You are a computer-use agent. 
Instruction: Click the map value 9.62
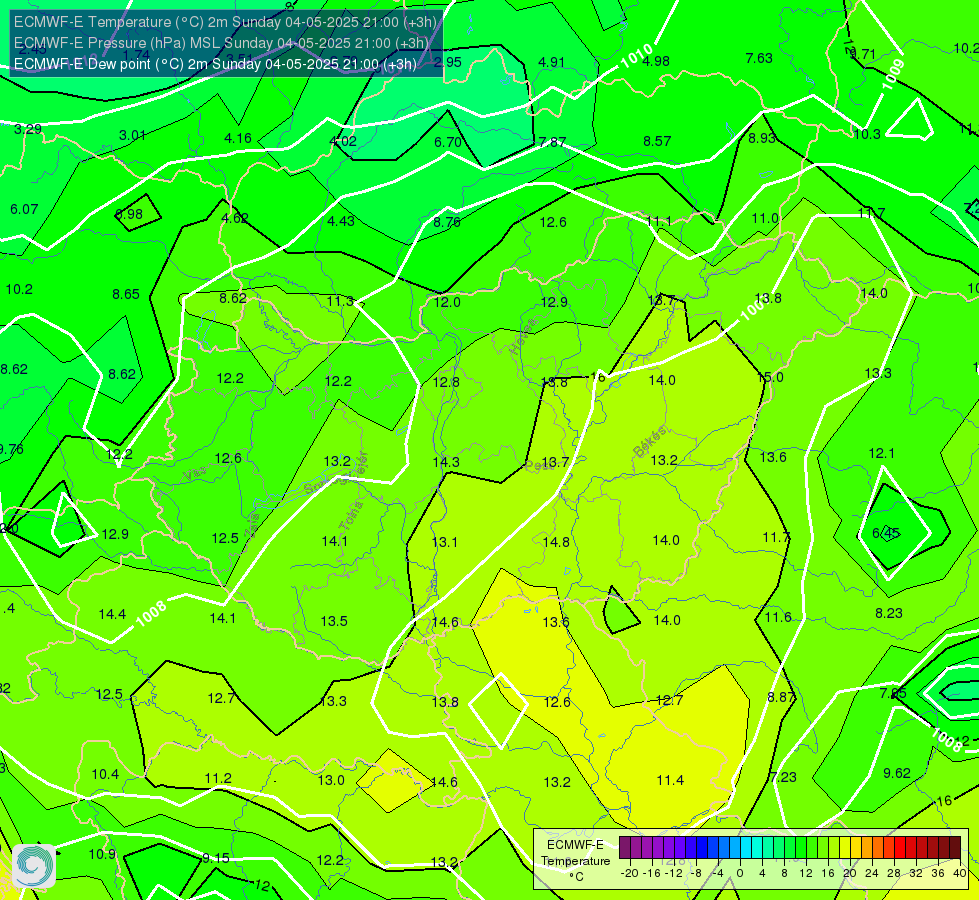897,773
